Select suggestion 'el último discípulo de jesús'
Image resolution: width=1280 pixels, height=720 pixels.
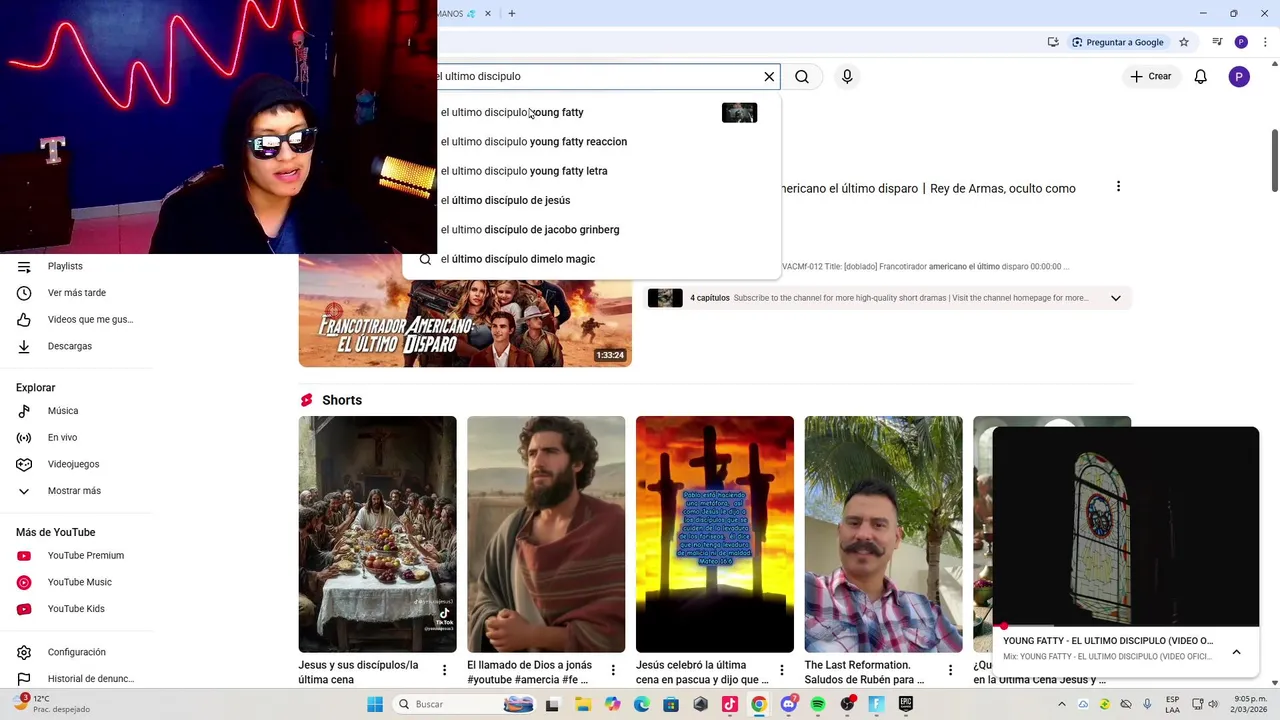click(x=505, y=200)
